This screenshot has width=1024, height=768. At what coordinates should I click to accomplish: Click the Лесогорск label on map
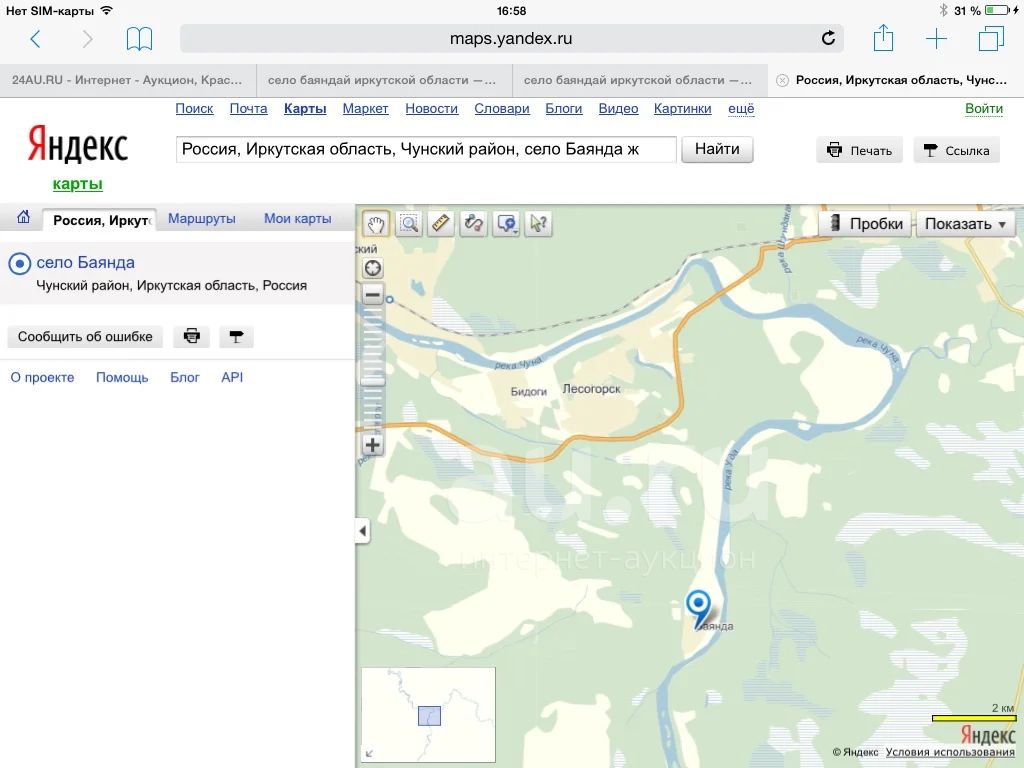[591, 389]
